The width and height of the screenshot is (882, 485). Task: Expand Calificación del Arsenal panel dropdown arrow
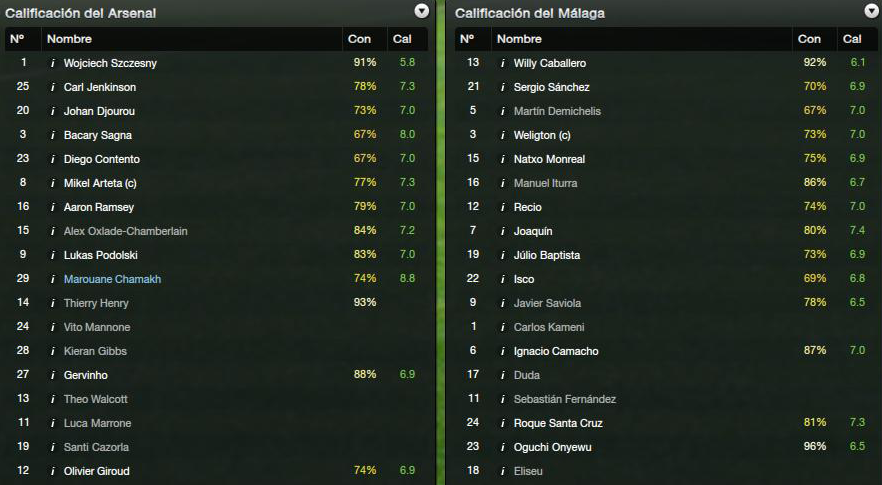pyautogui.click(x=421, y=11)
